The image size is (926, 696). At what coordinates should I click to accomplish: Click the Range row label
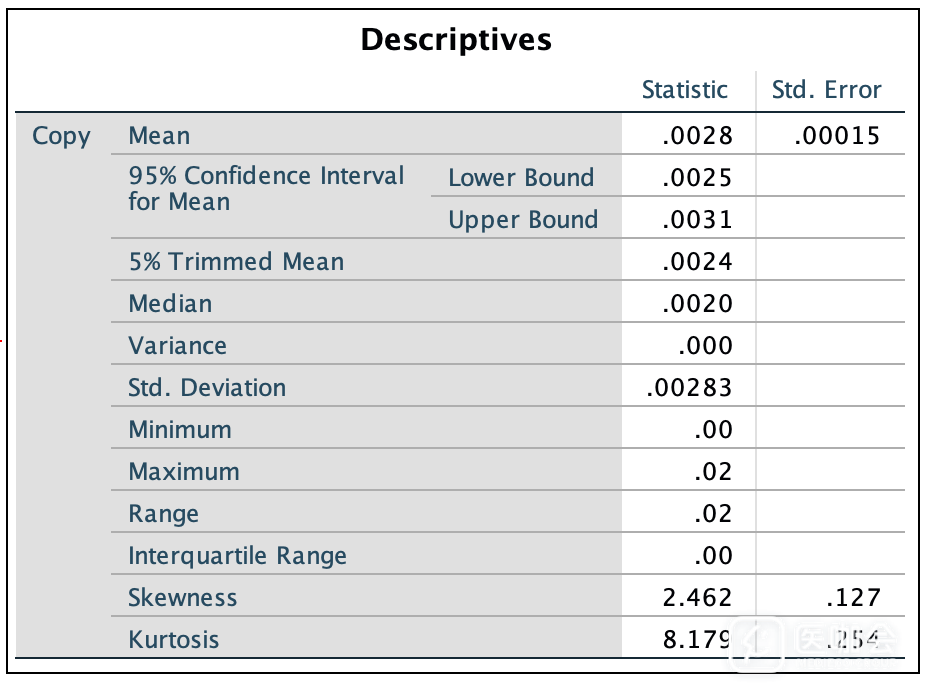tap(163, 514)
